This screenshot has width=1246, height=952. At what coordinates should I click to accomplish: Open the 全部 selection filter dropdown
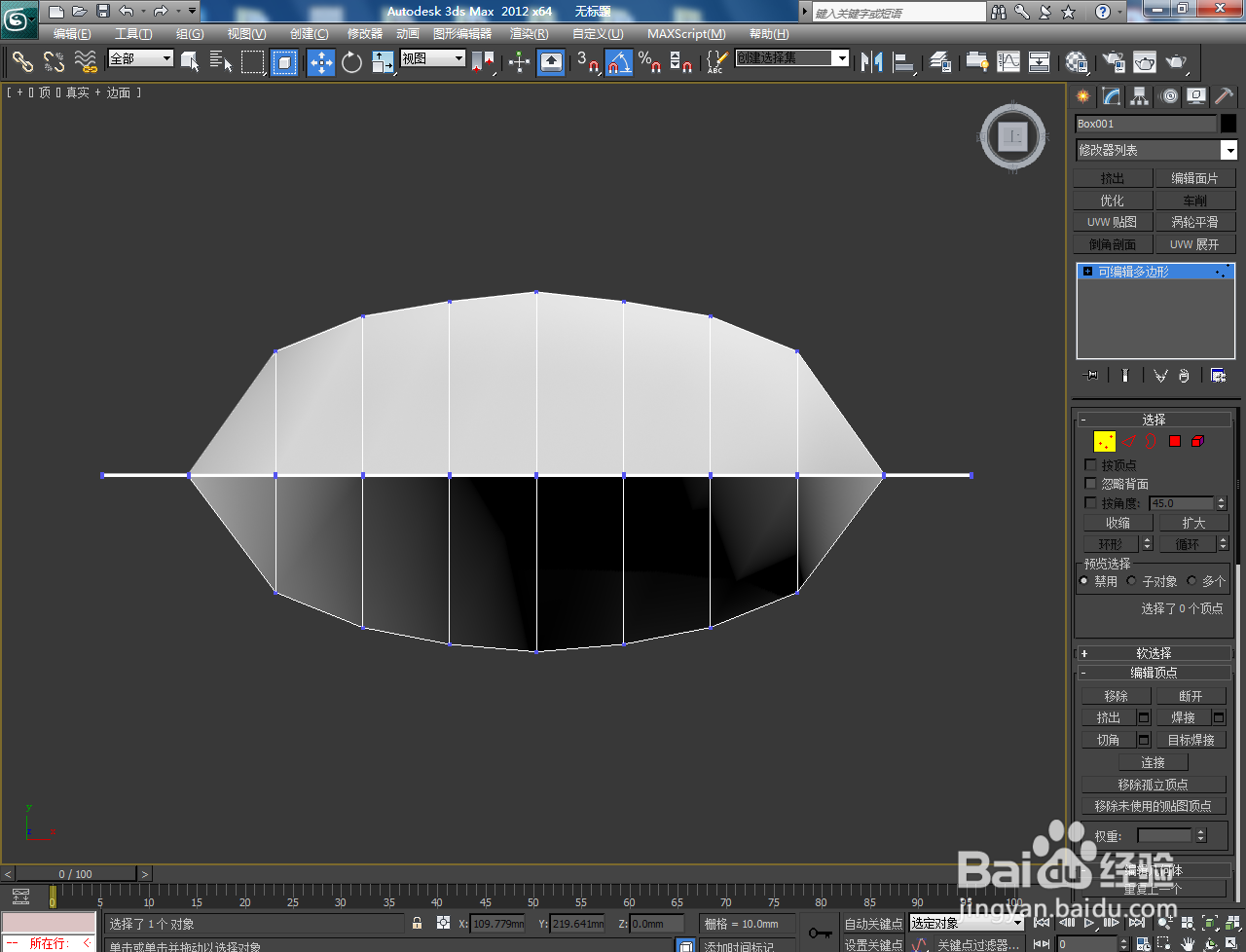coord(140,58)
